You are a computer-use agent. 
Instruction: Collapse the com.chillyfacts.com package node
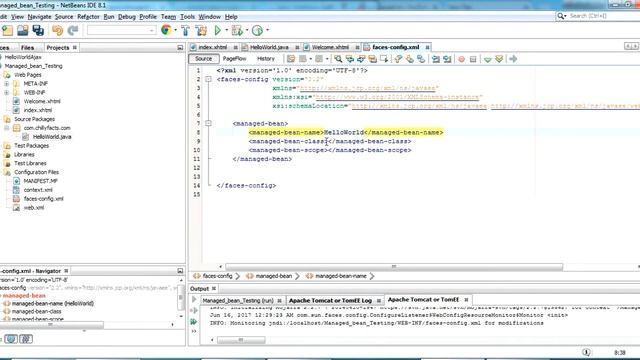click(7, 128)
